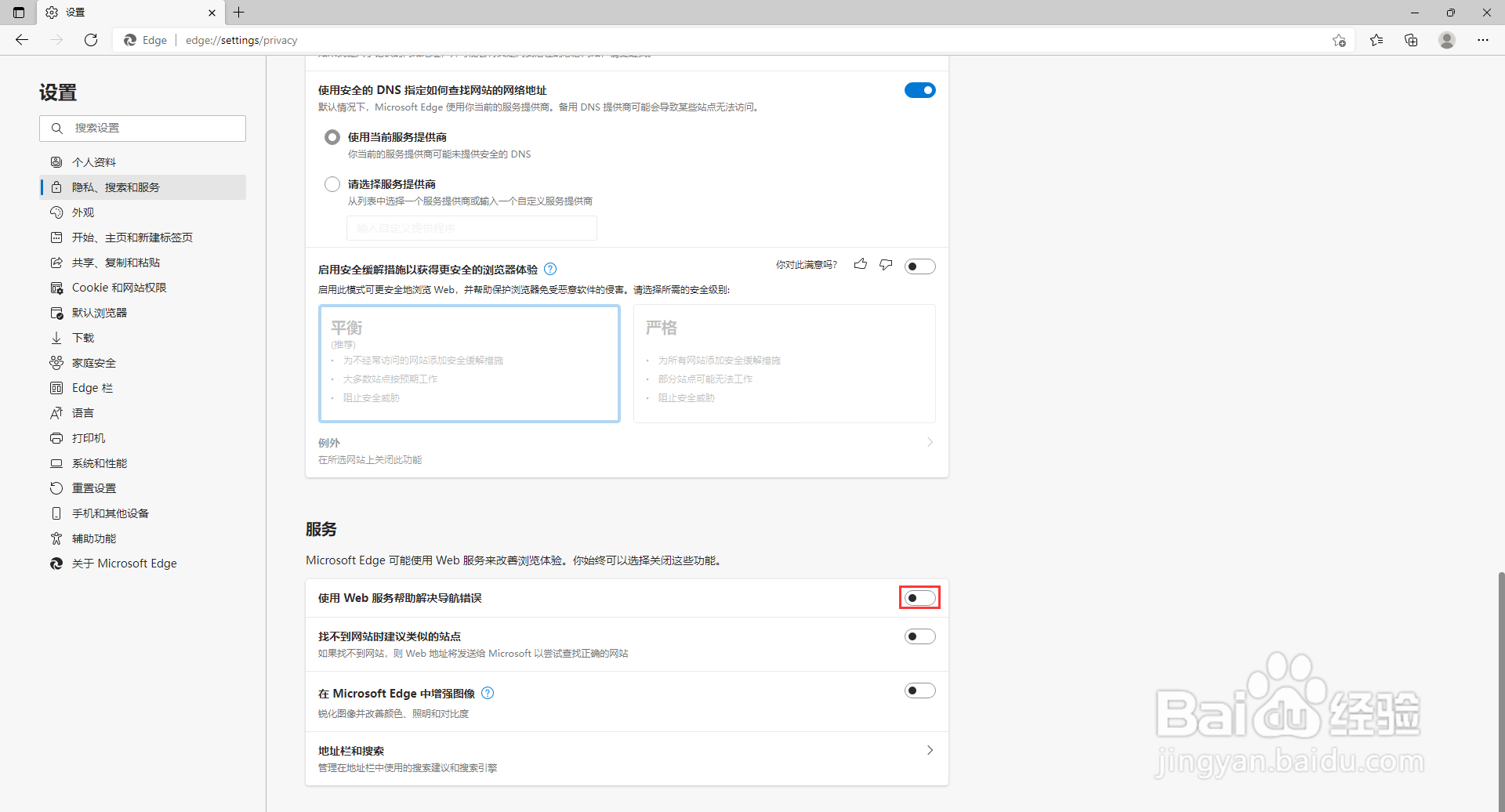
Task: Click the 你对此满意吗? text
Action: pyautogui.click(x=807, y=265)
